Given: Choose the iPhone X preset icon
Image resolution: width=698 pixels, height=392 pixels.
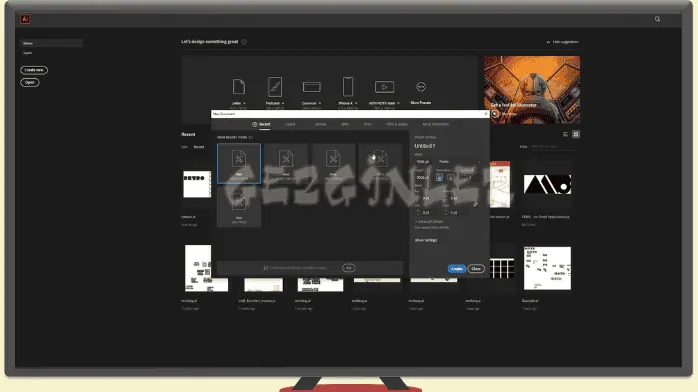Looking at the screenshot, I should [x=348, y=86].
